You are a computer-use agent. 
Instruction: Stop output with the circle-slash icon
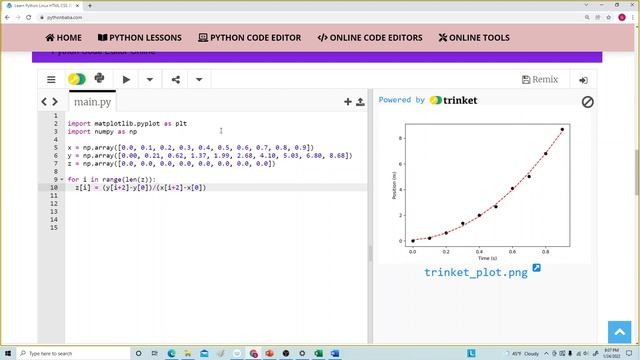(587, 102)
